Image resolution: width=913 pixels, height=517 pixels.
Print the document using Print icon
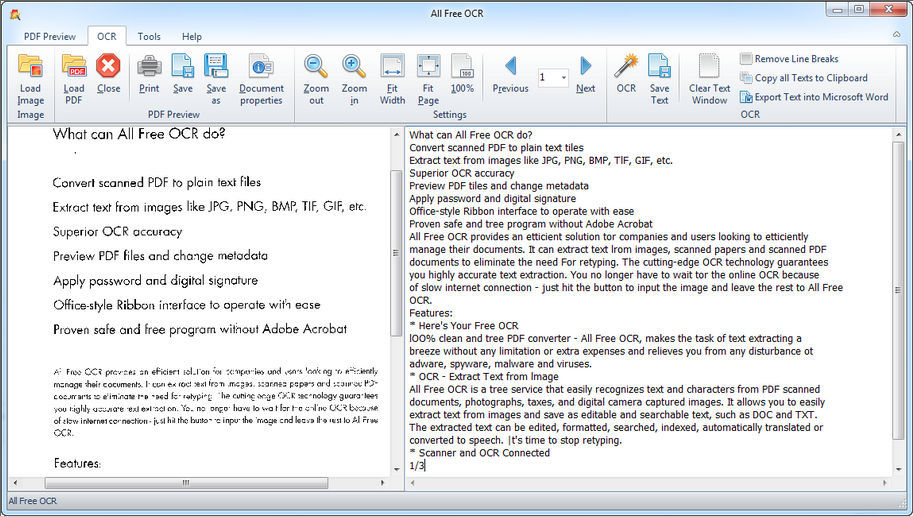click(x=149, y=66)
